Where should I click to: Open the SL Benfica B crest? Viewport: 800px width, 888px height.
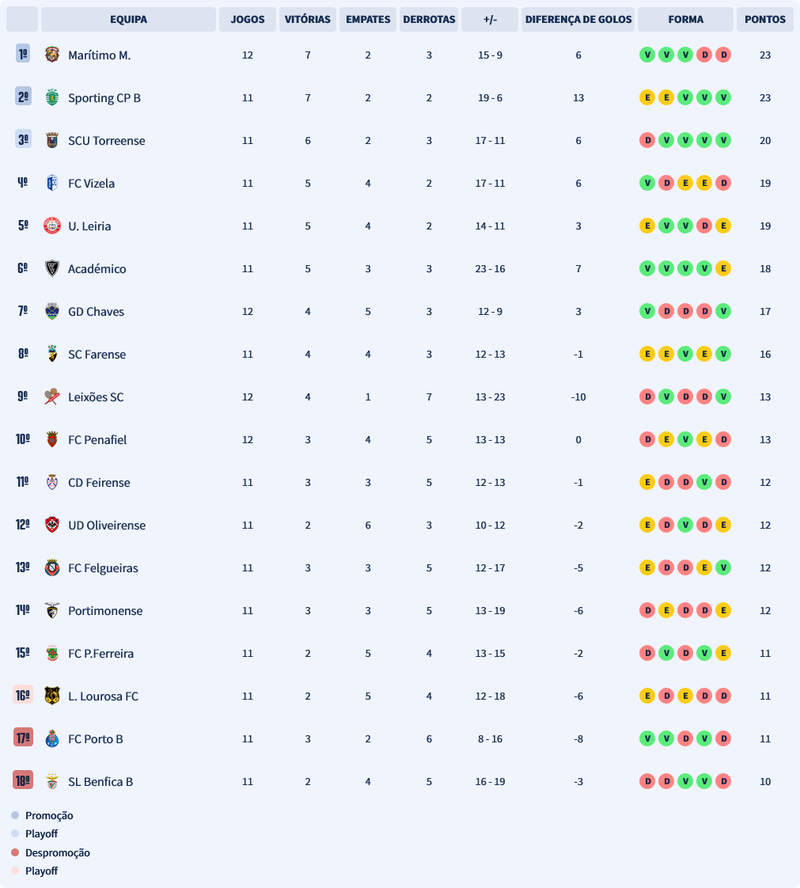(52, 781)
